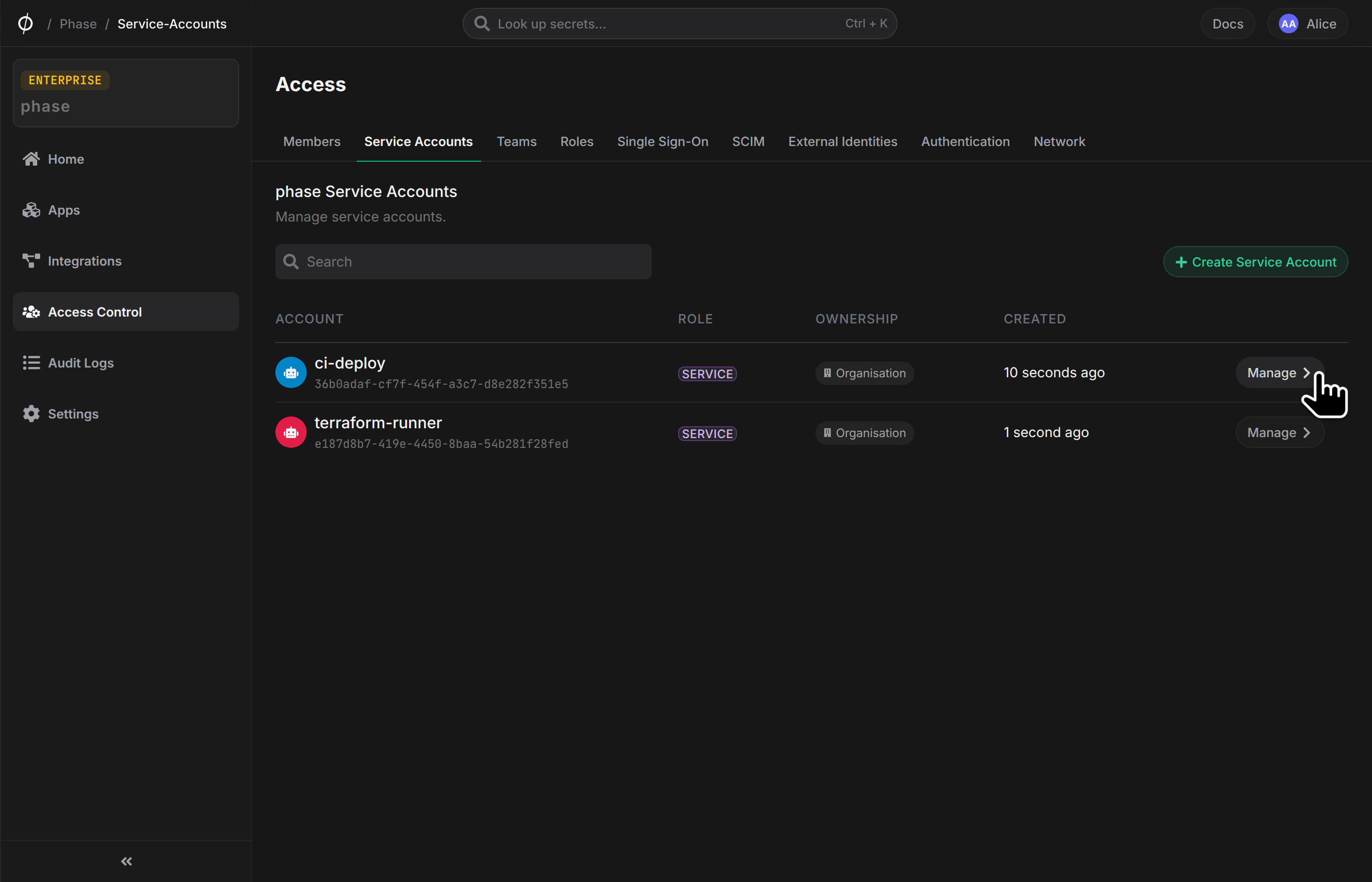
Task: Open the Network tab
Action: click(1059, 142)
